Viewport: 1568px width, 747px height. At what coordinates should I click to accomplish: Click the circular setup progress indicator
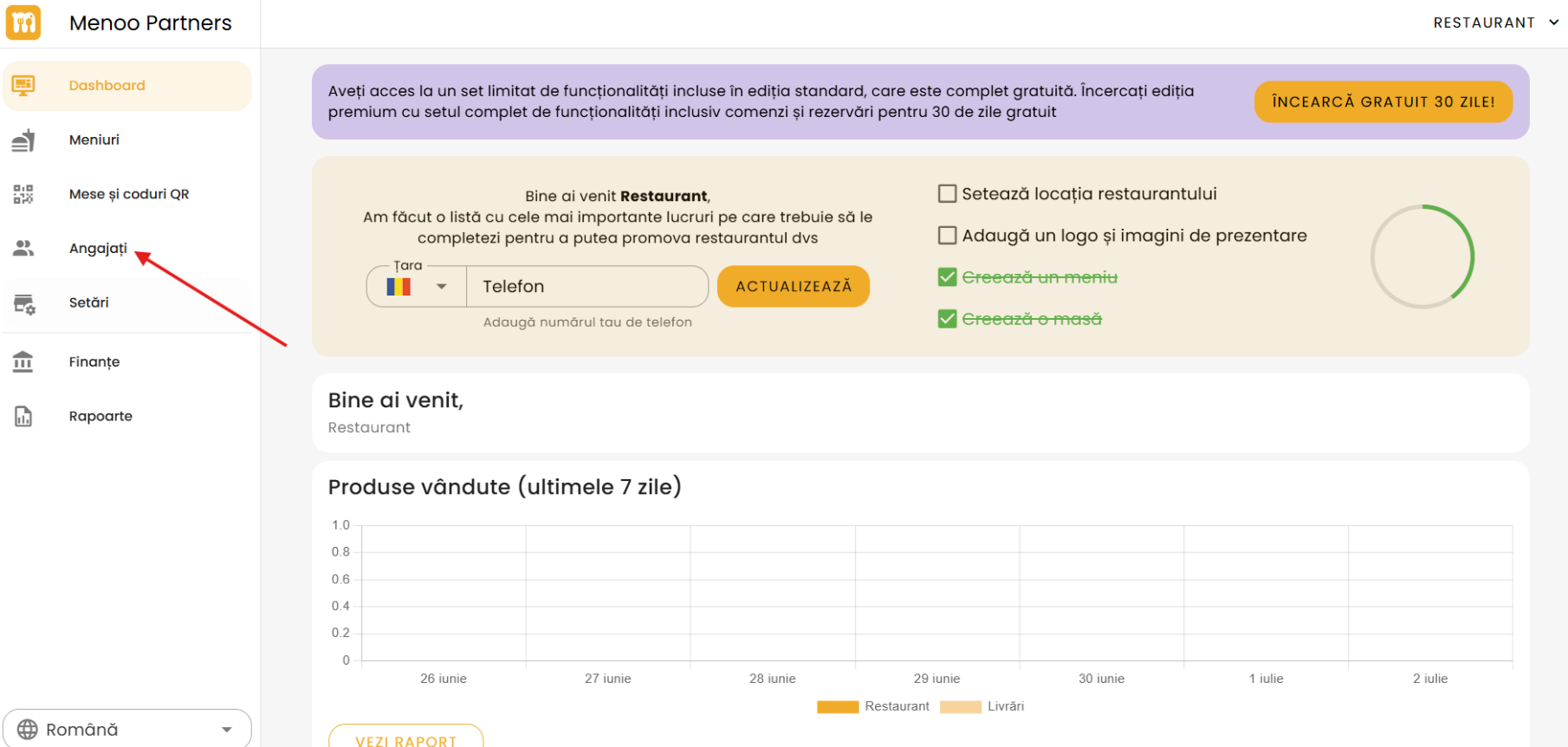click(x=1422, y=257)
